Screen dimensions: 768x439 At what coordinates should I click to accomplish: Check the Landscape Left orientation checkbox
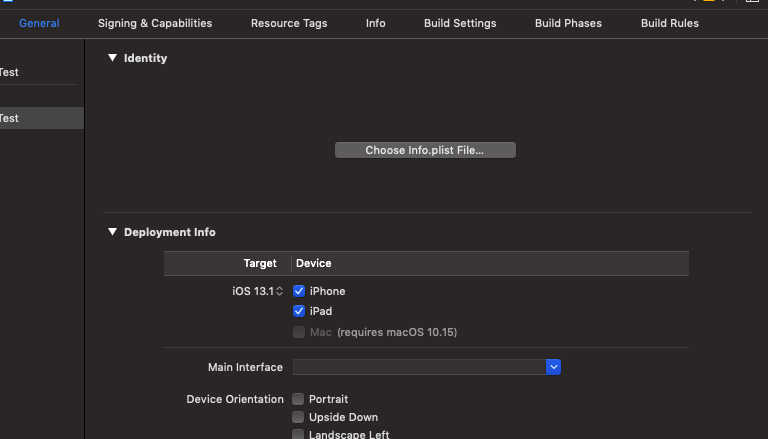(298, 434)
